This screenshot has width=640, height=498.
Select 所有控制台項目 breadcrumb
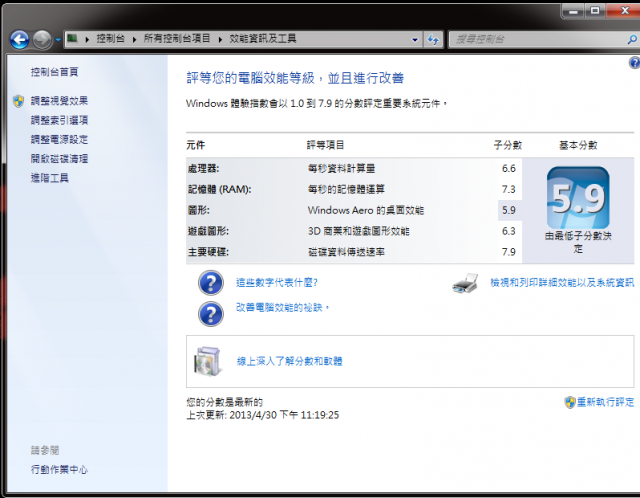pyautogui.click(x=177, y=38)
